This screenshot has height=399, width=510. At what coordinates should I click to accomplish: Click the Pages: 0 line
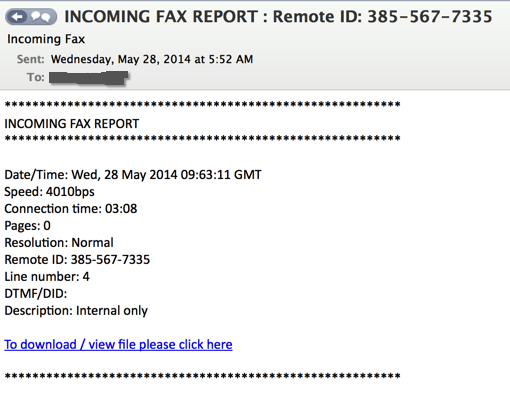(x=27, y=226)
